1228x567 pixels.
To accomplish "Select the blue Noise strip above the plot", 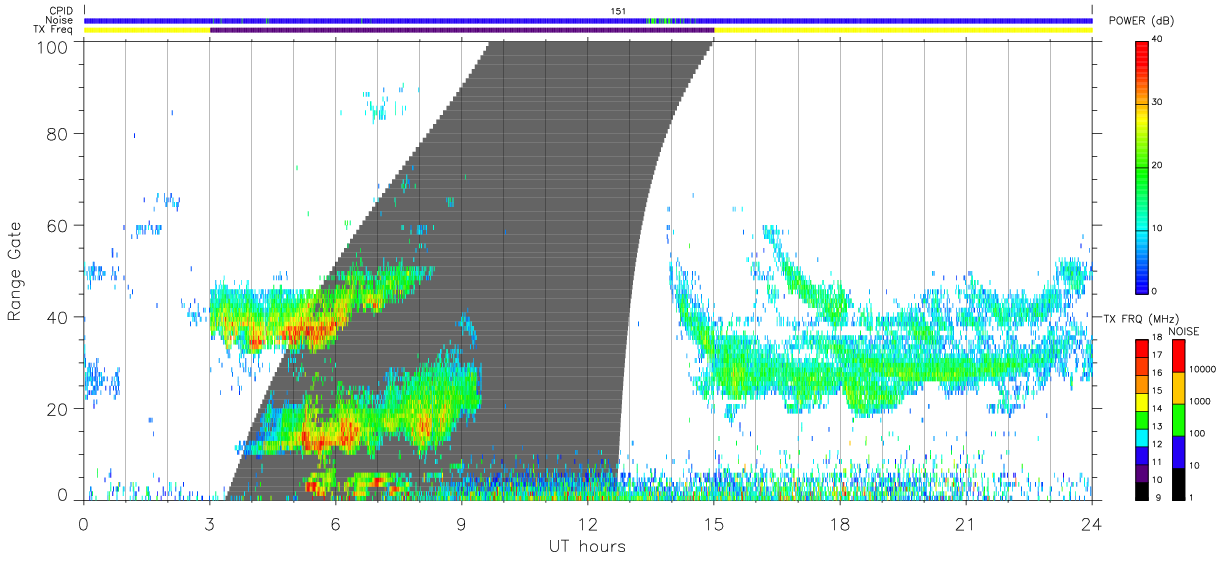I will click(x=588, y=20).
